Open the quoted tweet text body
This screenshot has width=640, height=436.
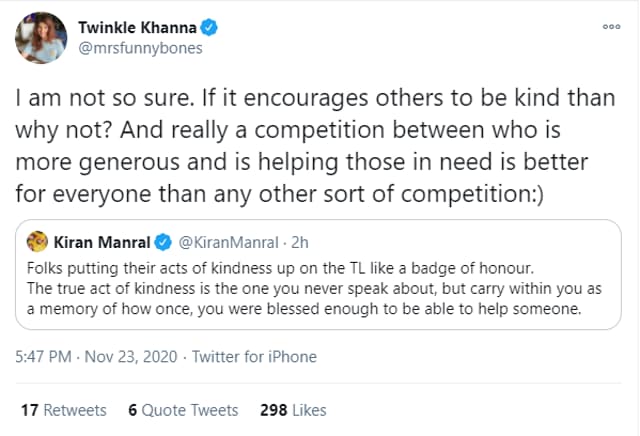coord(314,289)
